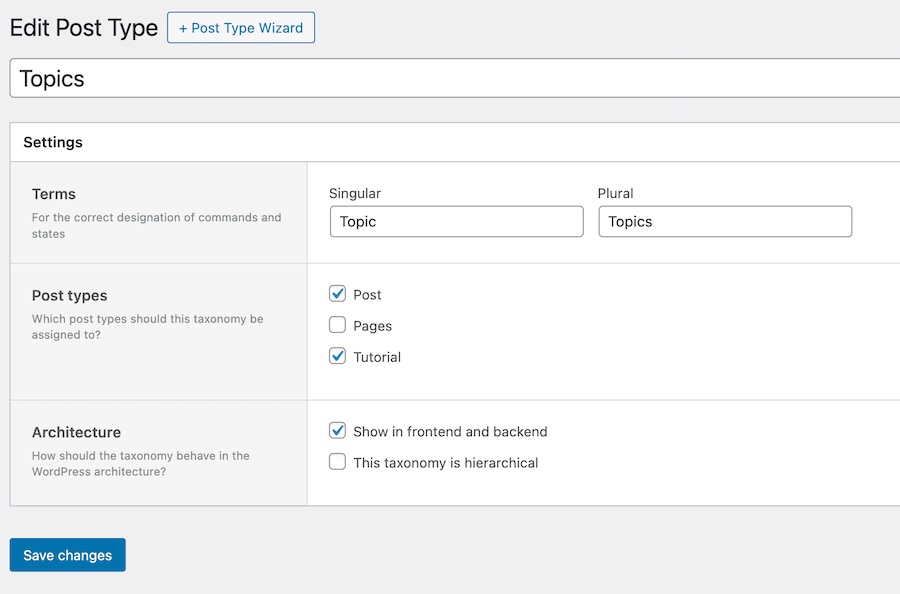Click the Edit Post Type heading
Viewport: 900px width, 594px height.
tap(83, 27)
